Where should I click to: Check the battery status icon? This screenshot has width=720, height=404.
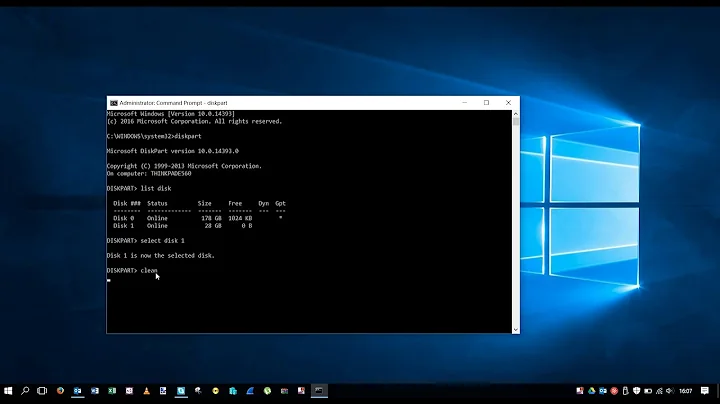pyautogui.click(x=648, y=391)
